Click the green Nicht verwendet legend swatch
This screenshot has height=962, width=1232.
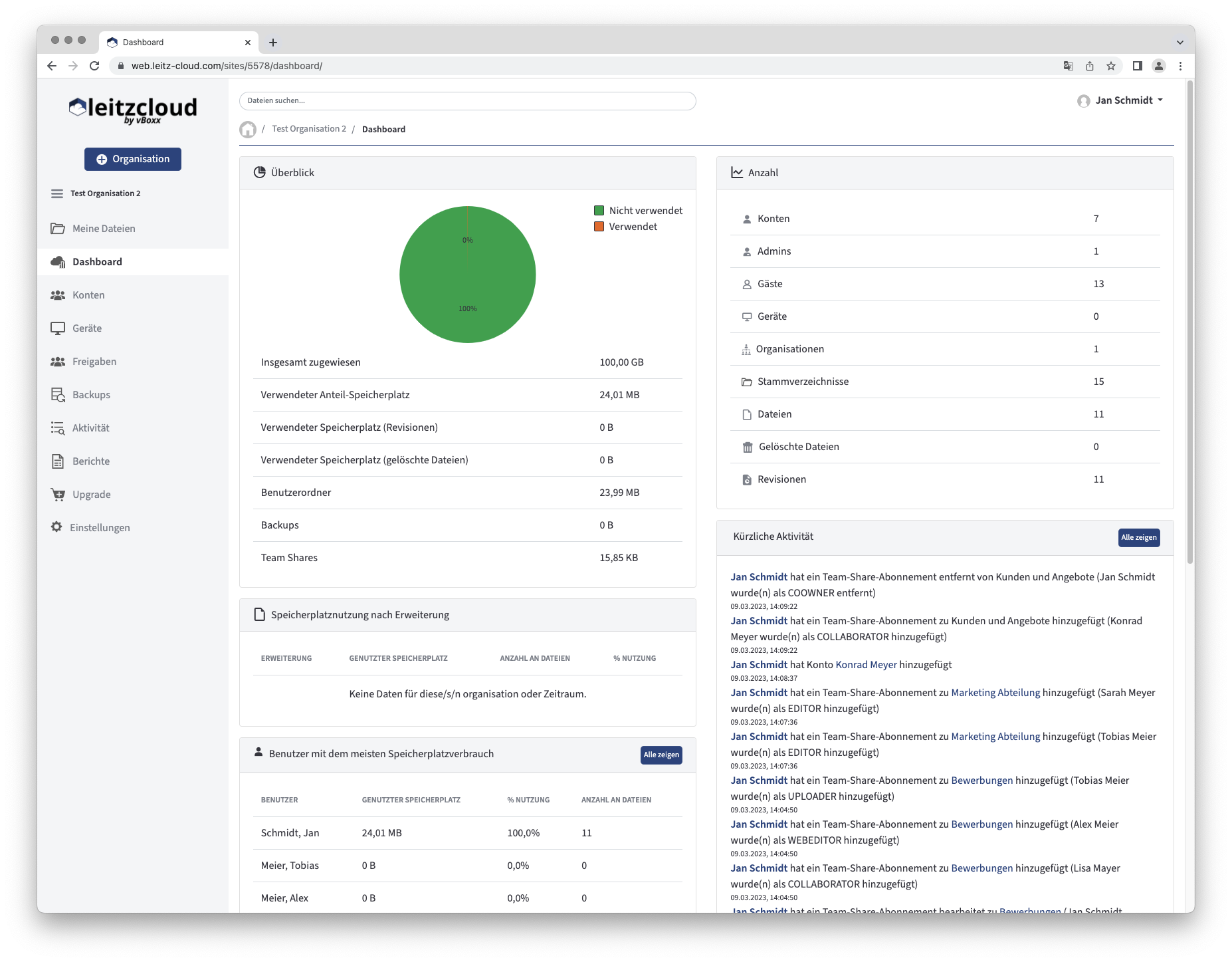click(599, 210)
